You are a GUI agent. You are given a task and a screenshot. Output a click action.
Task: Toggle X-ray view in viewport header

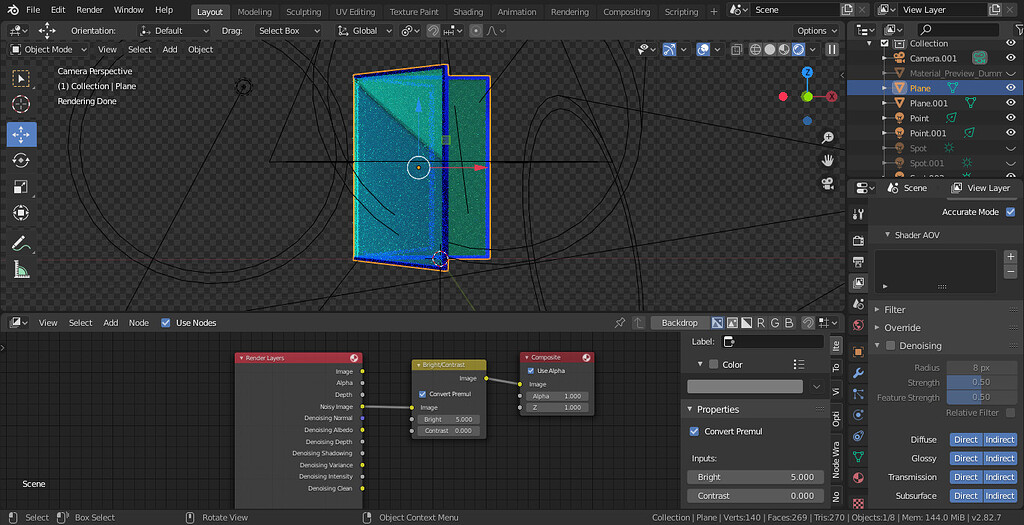pyautogui.click(x=737, y=50)
